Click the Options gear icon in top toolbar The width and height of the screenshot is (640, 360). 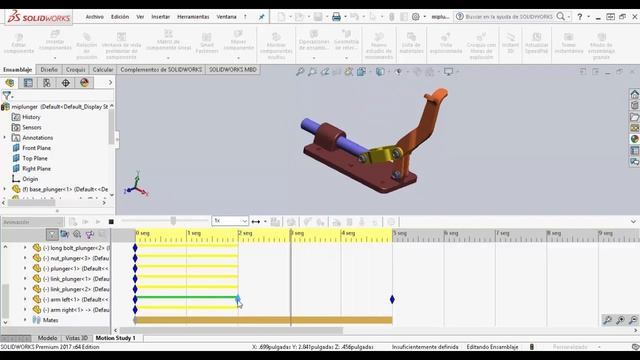point(416,17)
